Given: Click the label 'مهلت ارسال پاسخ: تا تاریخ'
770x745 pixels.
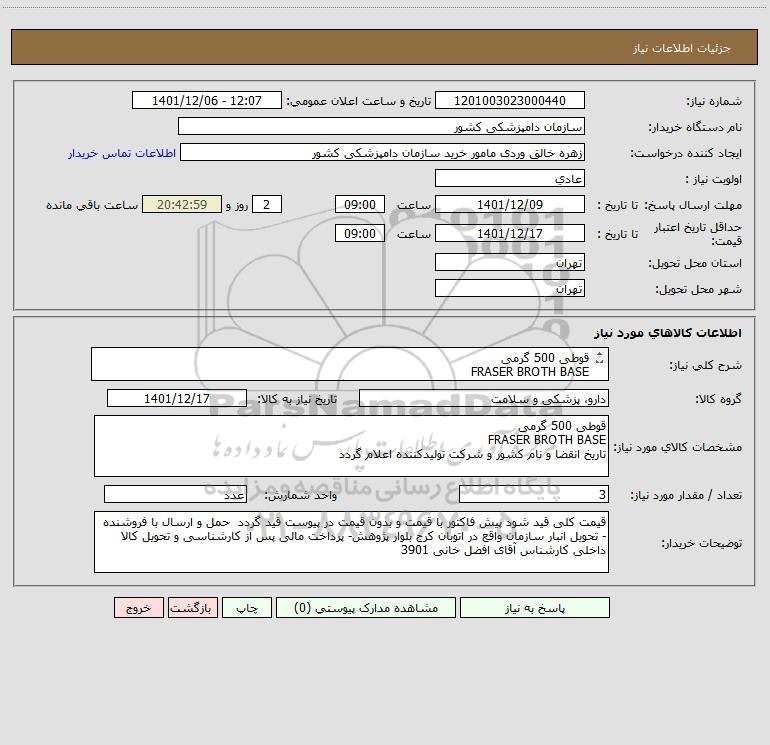Looking at the screenshot, I should coord(669,205).
